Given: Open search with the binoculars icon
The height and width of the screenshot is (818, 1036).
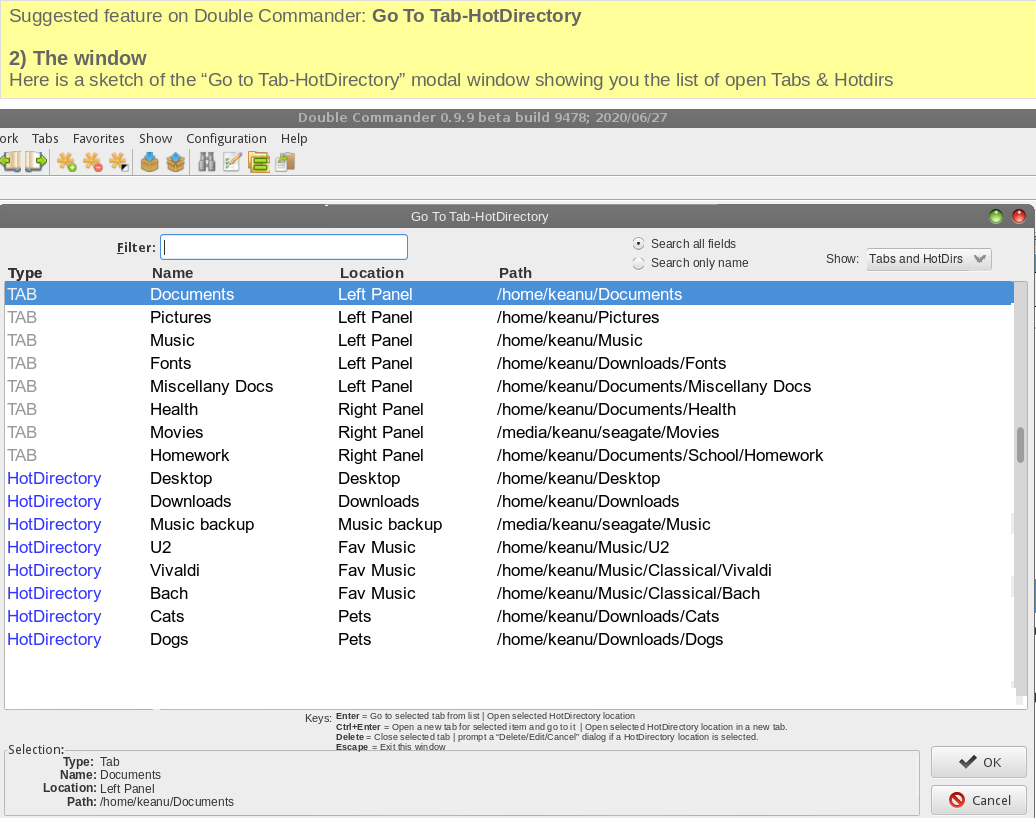Looking at the screenshot, I should 207,162.
